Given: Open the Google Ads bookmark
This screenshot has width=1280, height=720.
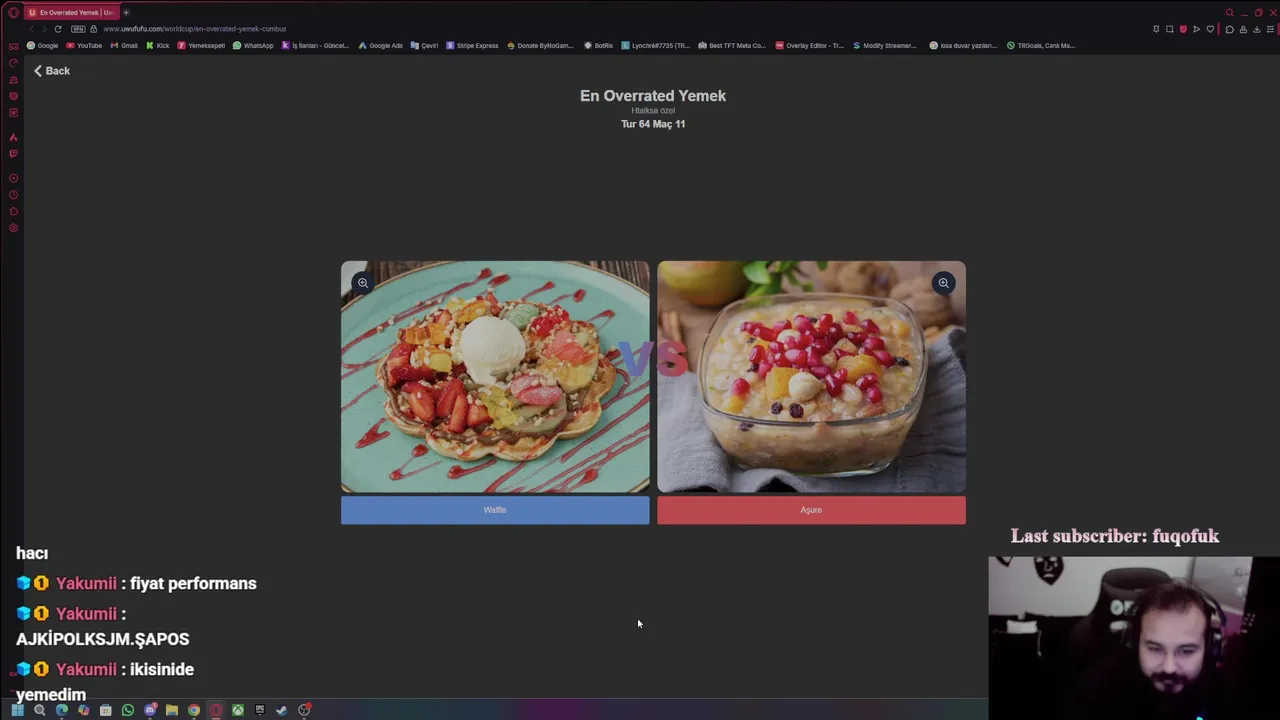Looking at the screenshot, I should tap(381, 45).
